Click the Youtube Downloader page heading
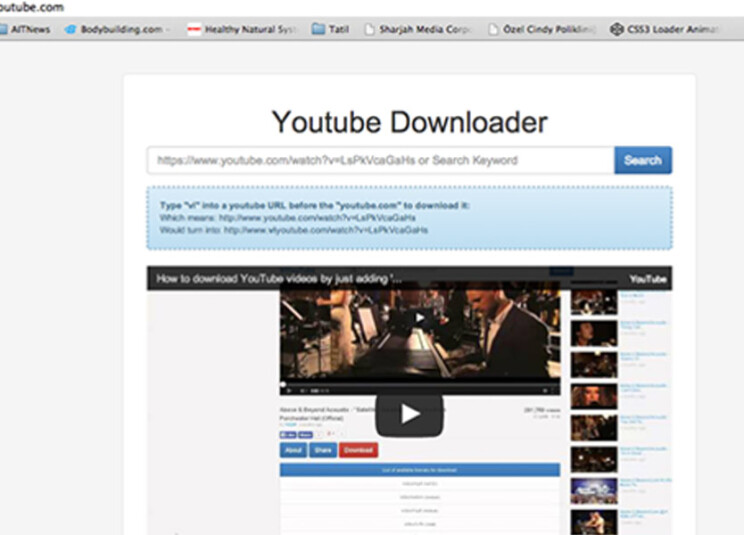This screenshot has height=535, width=744. (x=409, y=122)
